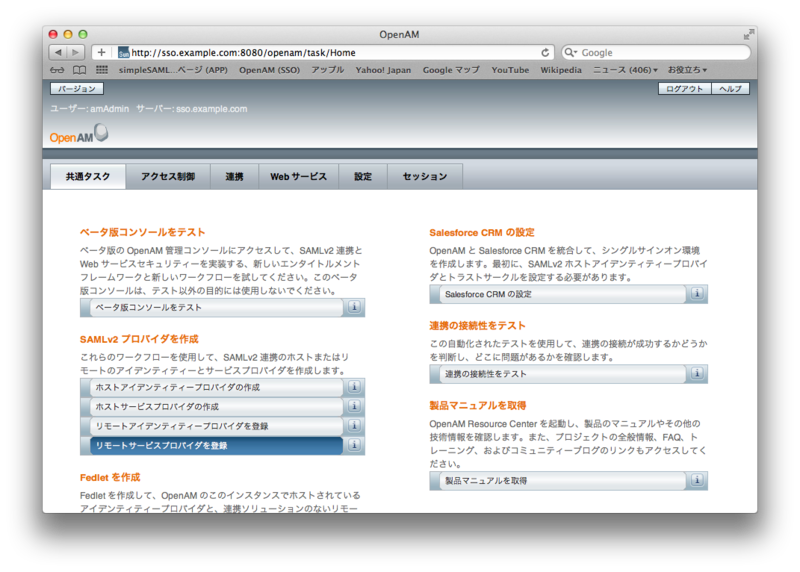This screenshot has height=572, width=800.
Task: Click the browser back arrow
Action: 58,52
